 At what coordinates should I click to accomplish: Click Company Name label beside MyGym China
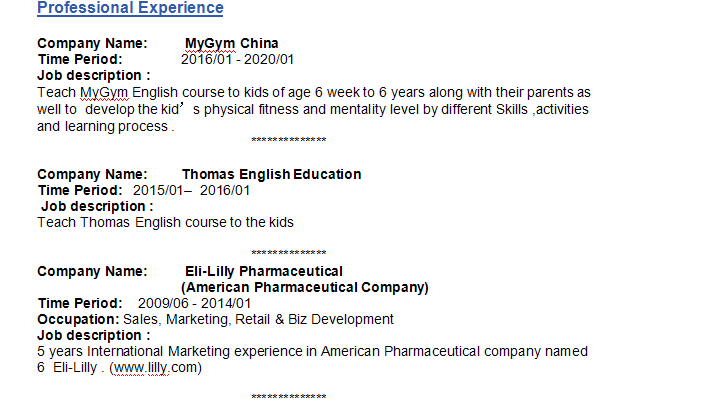tap(92, 44)
